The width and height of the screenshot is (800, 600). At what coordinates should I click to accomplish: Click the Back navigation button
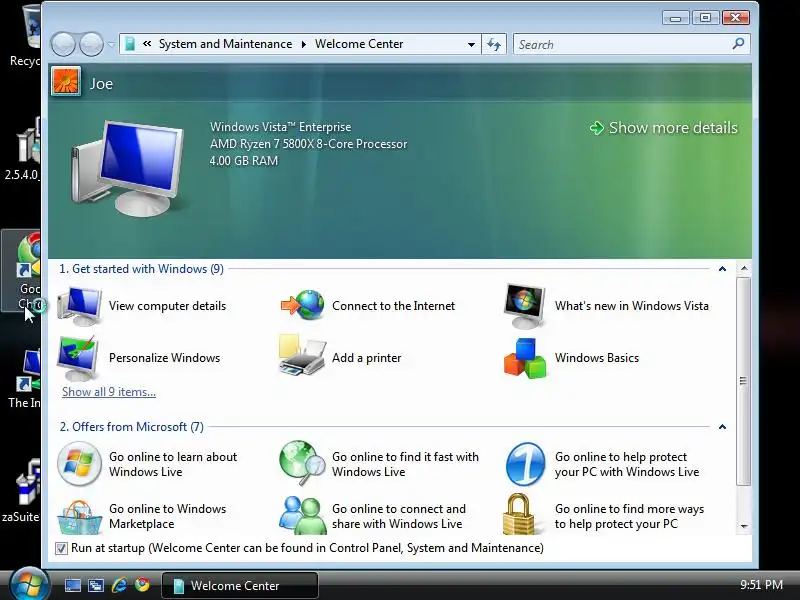[63, 44]
